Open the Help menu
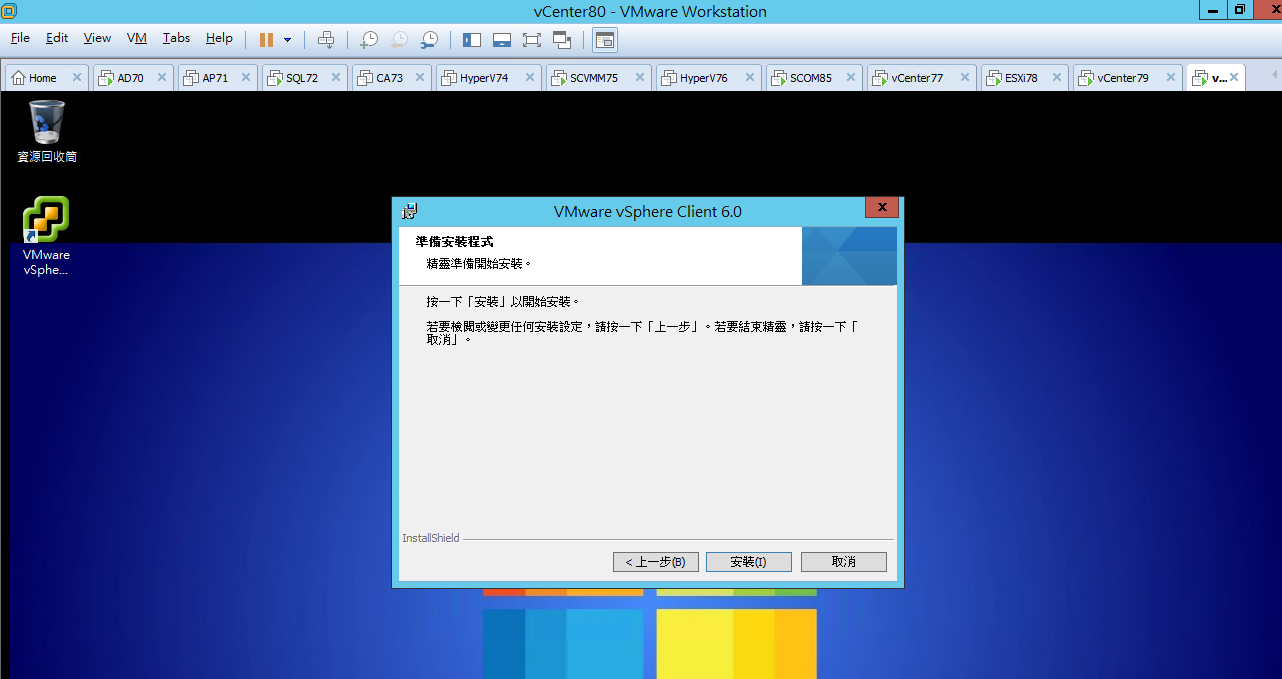 (219, 38)
